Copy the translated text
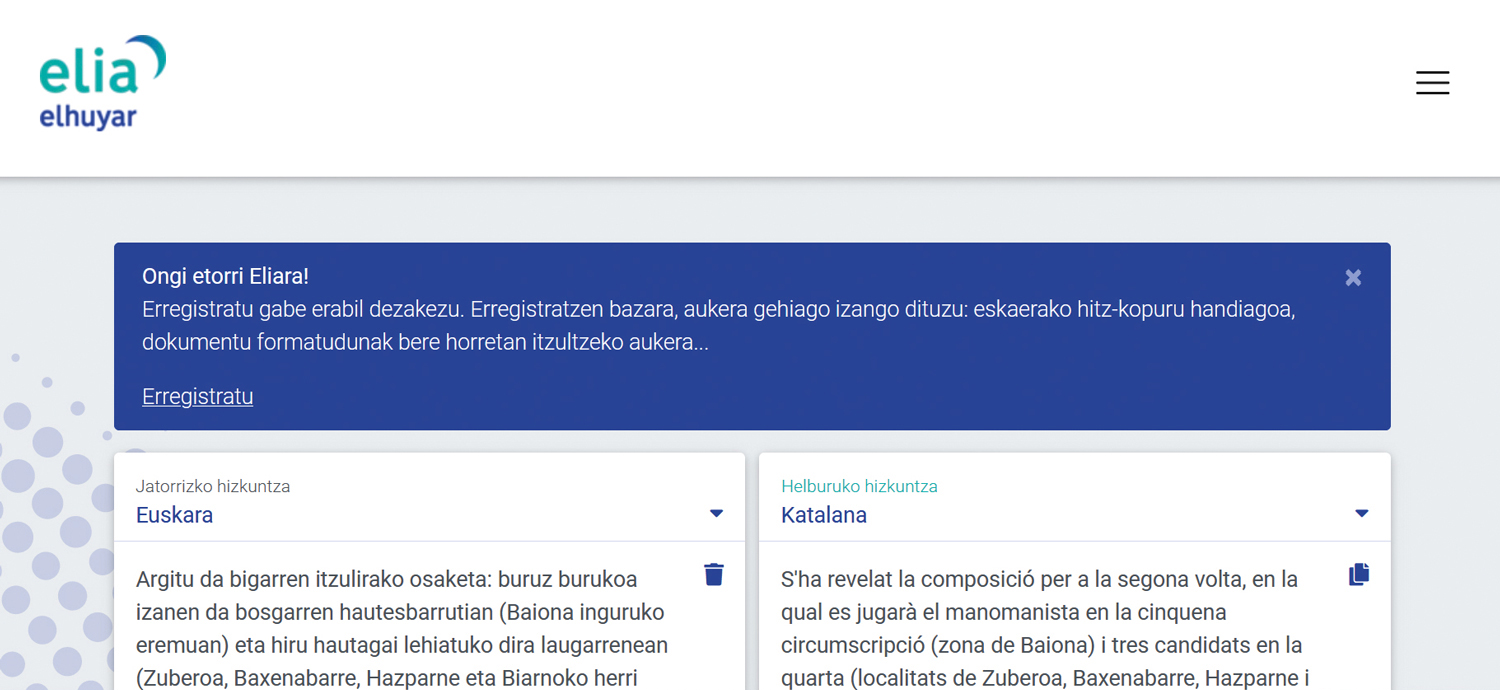 [1358, 575]
